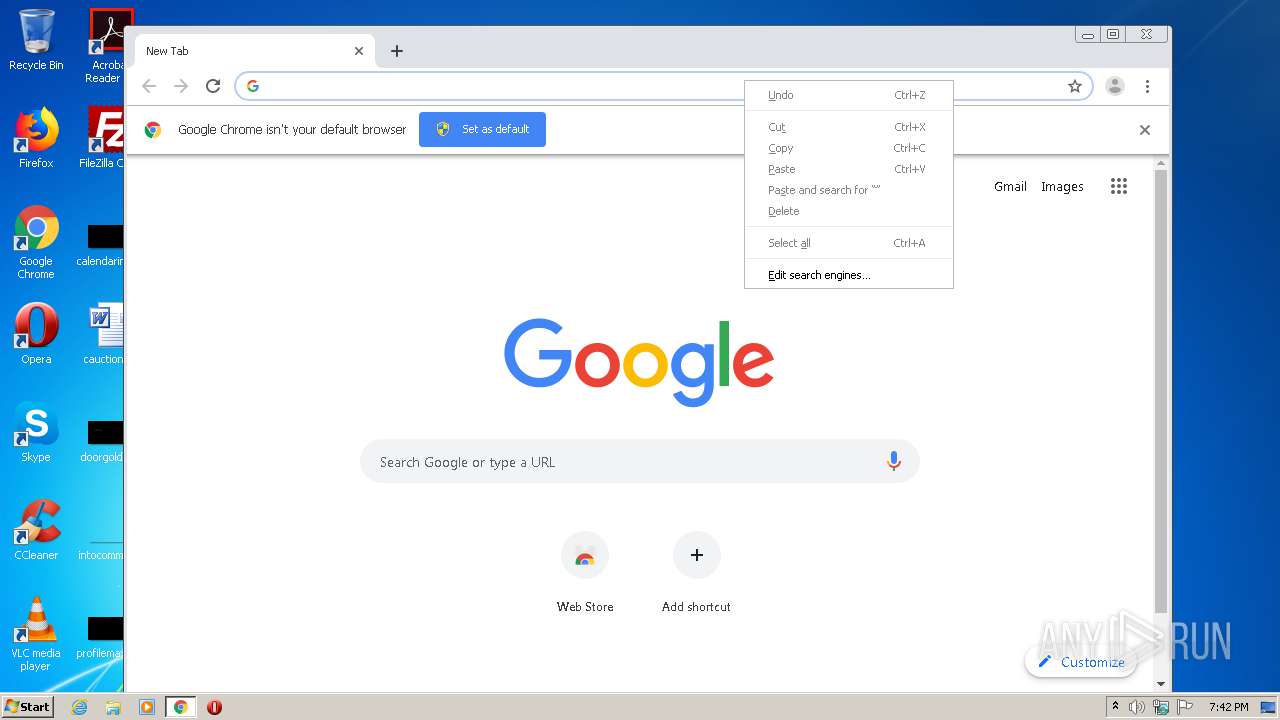Click the Opera taskbar icon
The image size is (1280, 720).
pyautogui.click(x=214, y=707)
